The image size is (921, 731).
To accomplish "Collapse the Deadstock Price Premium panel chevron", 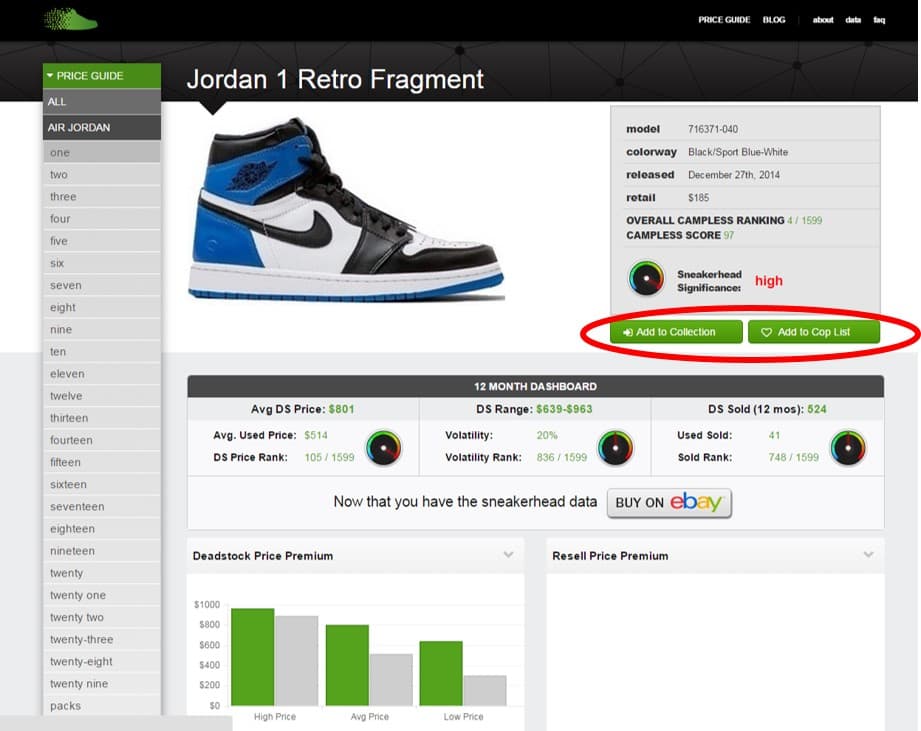I will point(509,555).
